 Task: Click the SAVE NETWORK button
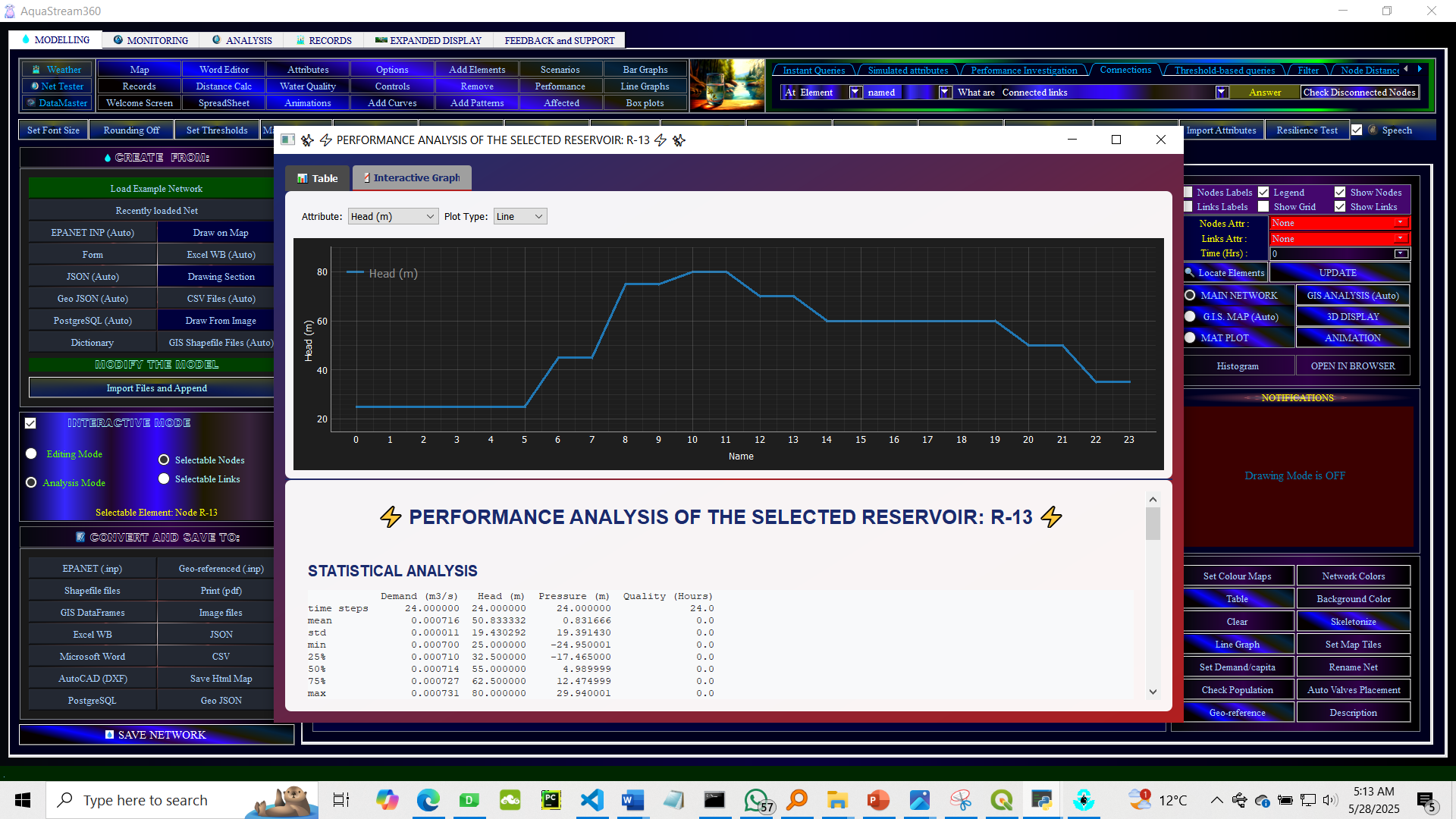pyautogui.click(x=156, y=735)
